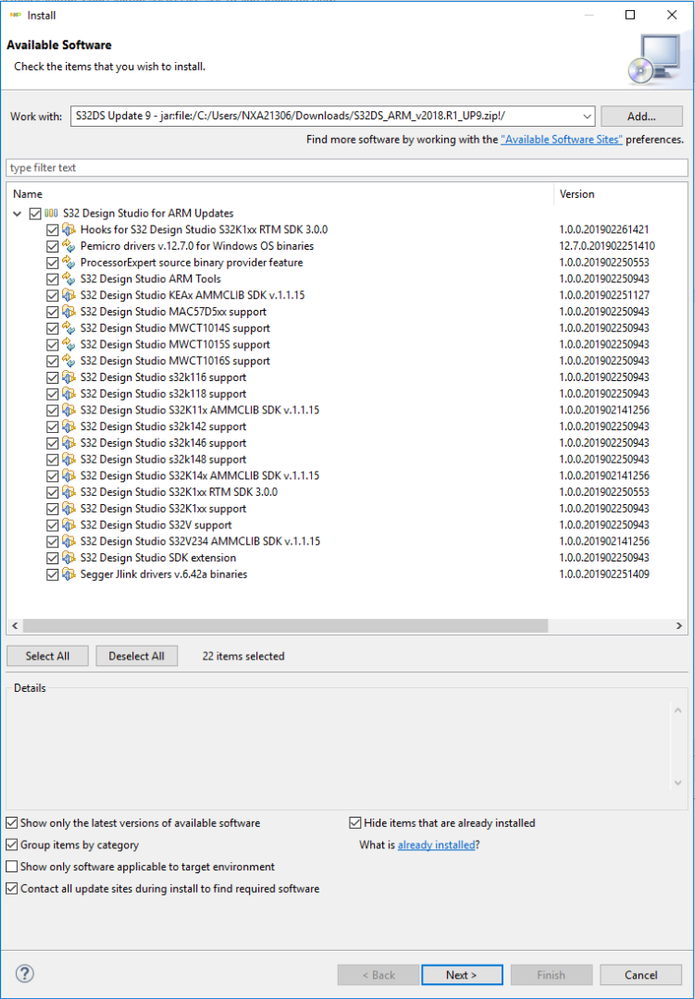Click icon beside KEAx AMMCLIB SDK v.1.1.15

pyautogui.click(x=69, y=296)
